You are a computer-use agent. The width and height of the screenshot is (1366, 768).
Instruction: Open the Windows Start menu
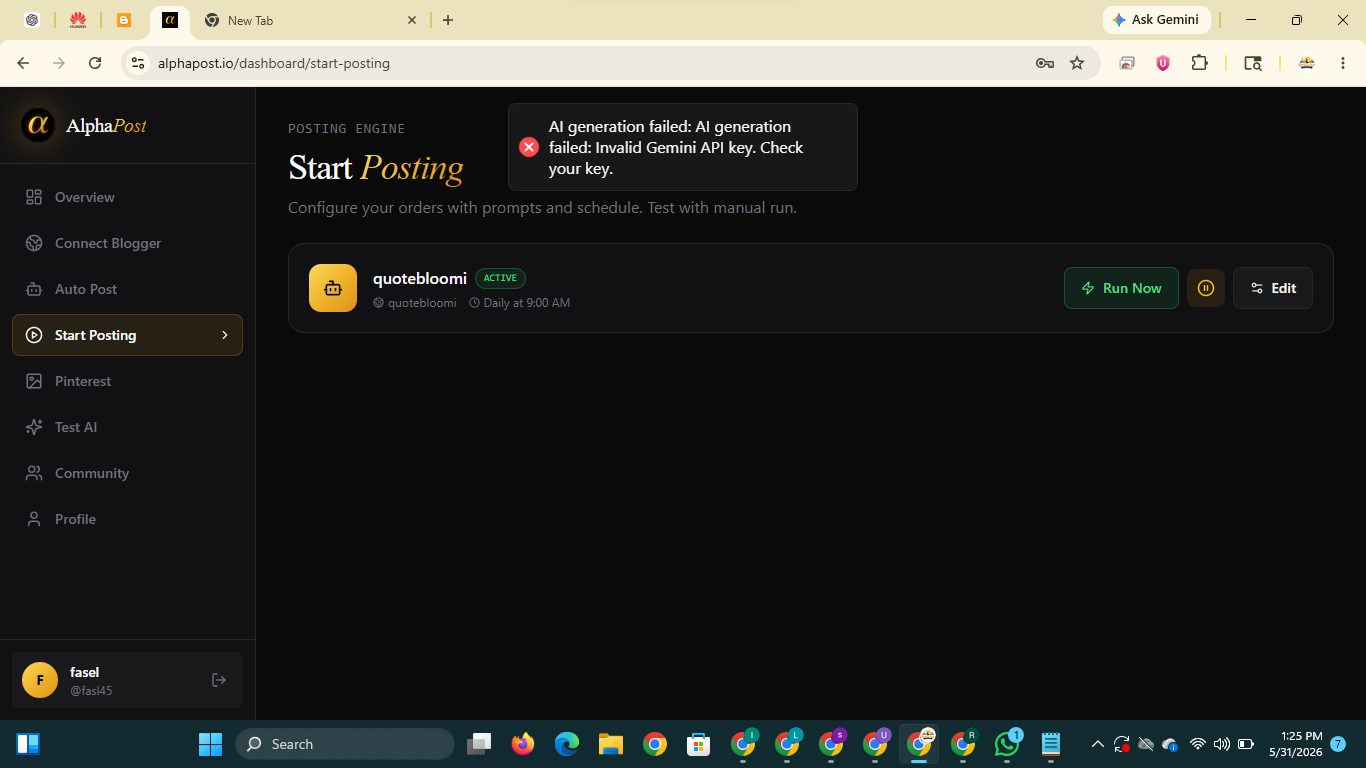pos(211,744)
